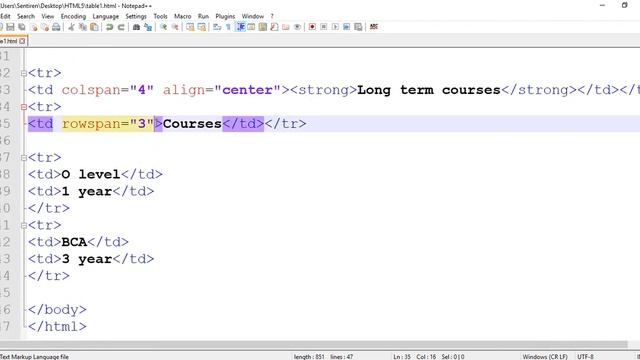The image size is (640, 360).
Task: Click the horizontal scrollbar
Action: pyautogui.click(x=313, y=344)
